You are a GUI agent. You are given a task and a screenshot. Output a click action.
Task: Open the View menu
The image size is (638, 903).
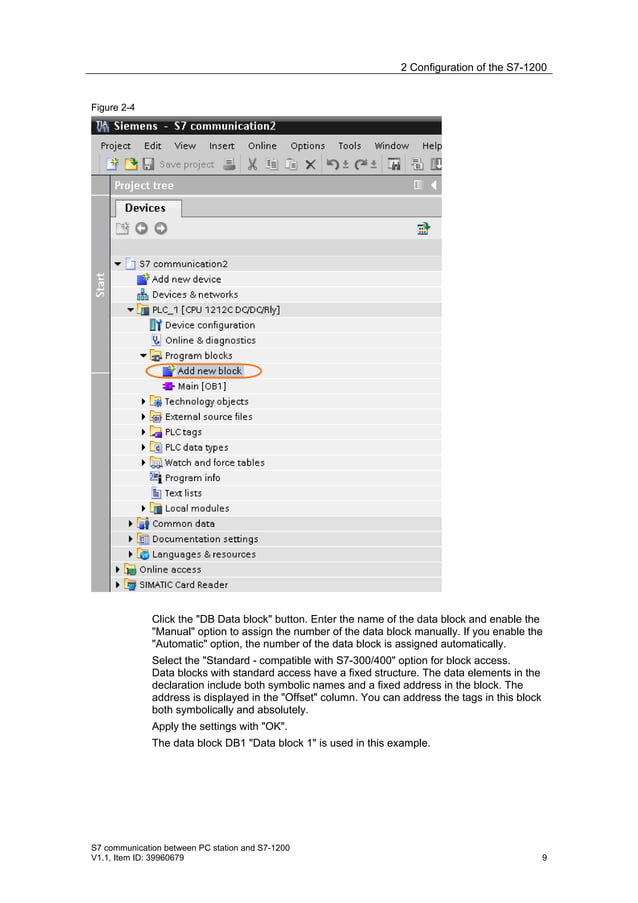pos(185,146)
